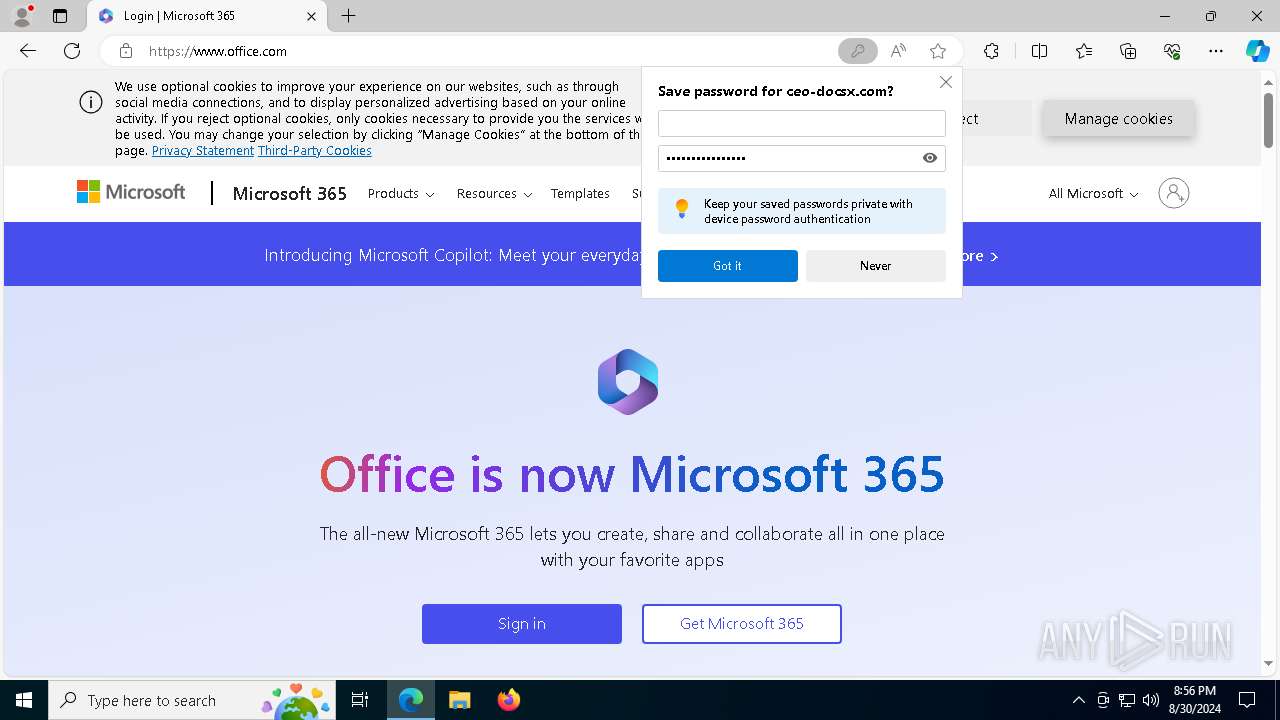Image resolution: width=1280 pixels, height=720 pixels.
Task: Reveal the password with the eye icon
Action: tap(930, 158)
